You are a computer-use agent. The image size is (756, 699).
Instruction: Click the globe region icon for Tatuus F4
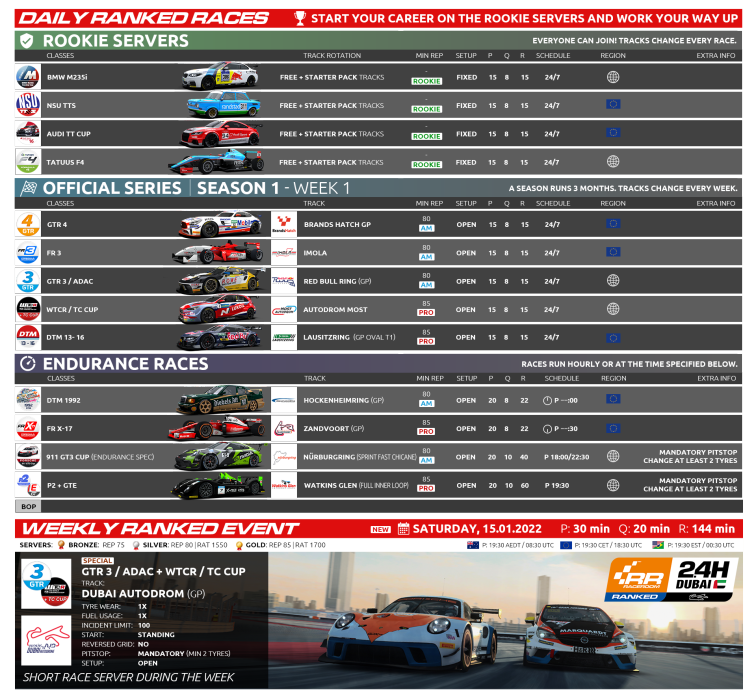(x=613, y=162)
